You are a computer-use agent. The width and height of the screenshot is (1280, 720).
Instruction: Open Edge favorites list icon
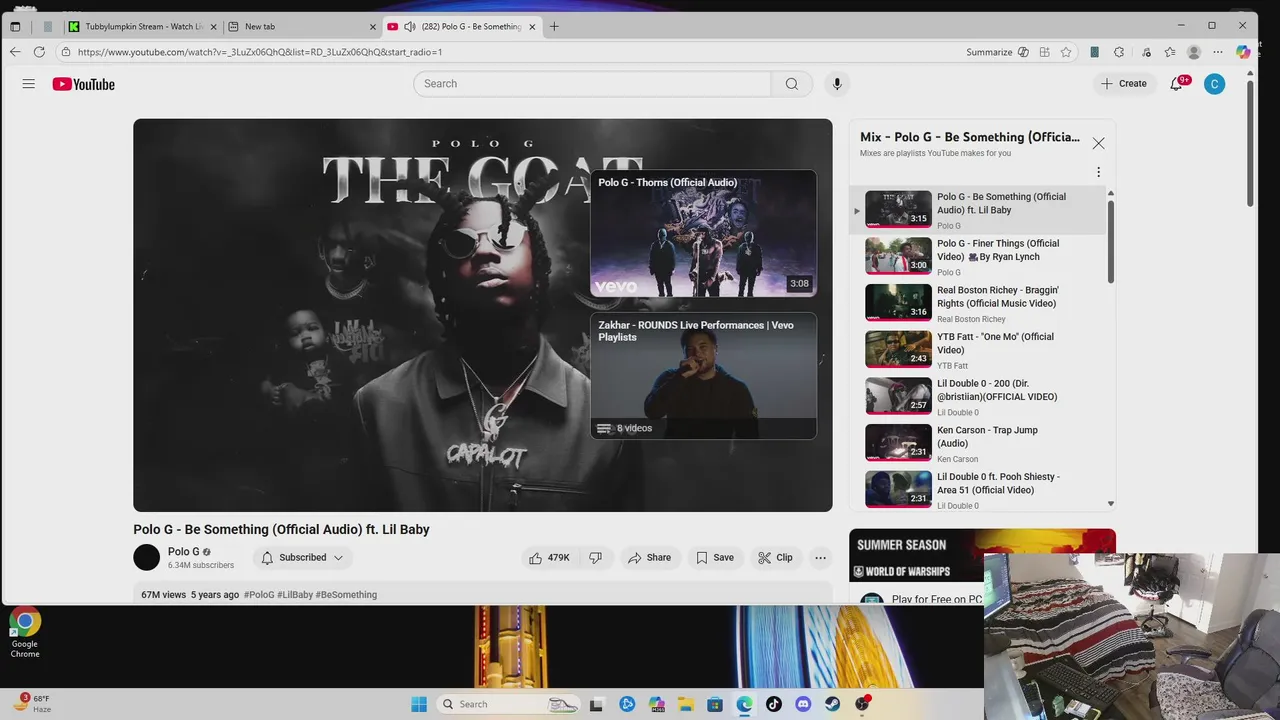pyautogui.click(x=1170, y=52)
